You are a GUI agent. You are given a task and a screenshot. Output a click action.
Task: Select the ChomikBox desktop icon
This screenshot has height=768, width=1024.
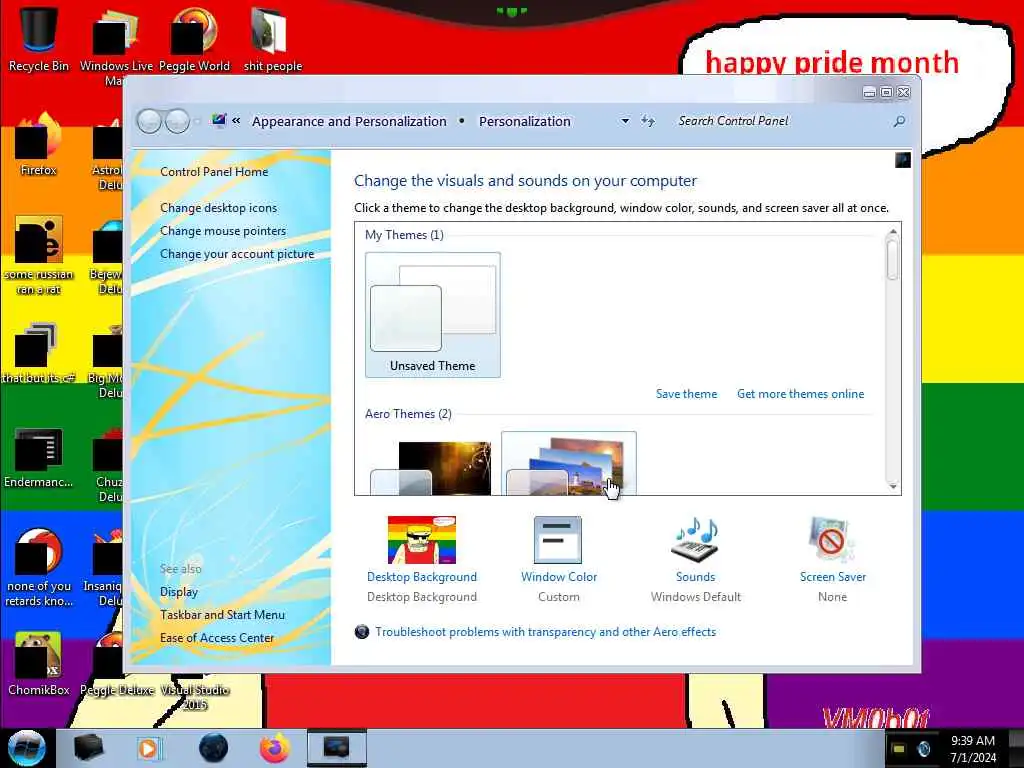tap(39, 663)
